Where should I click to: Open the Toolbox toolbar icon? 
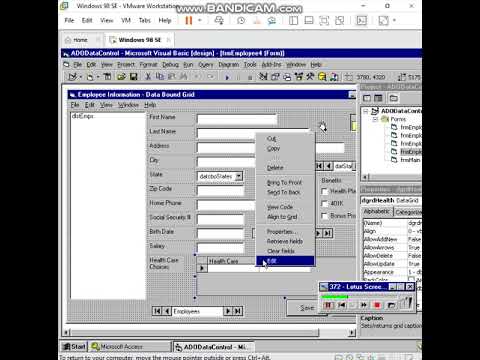coord(310,77)
